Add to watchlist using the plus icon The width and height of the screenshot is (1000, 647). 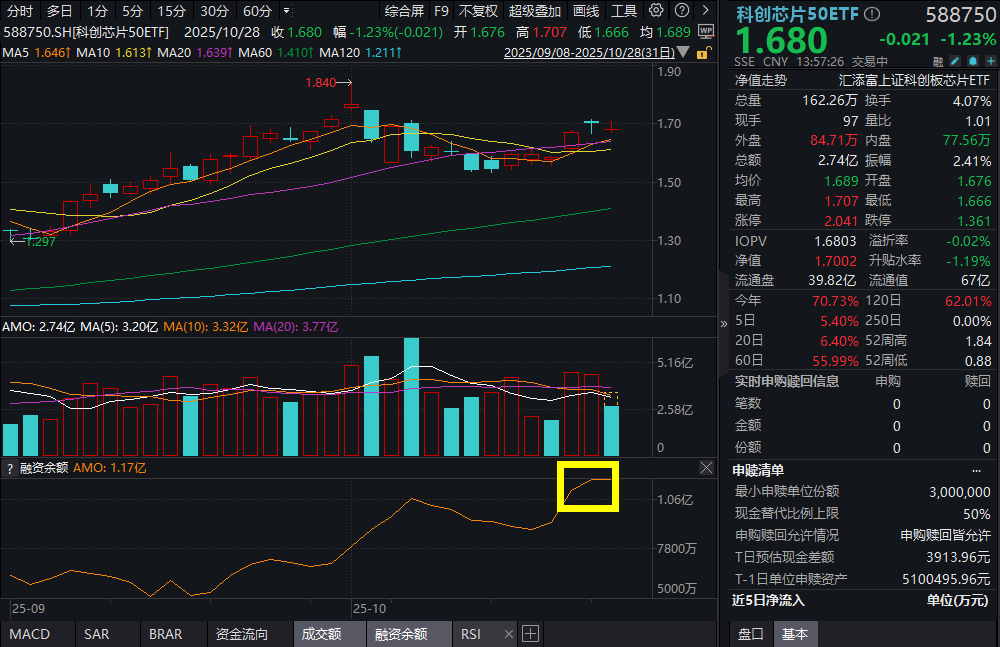coord(990,62)
